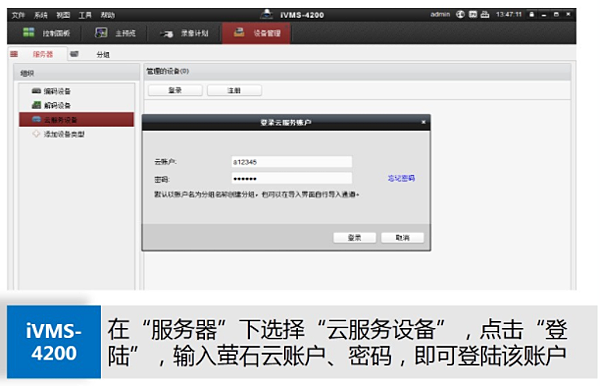The width and height of the screenshot is (600, 386).
Task: Click the 13:47:11 clock display
Action: [x=509, y=15]
